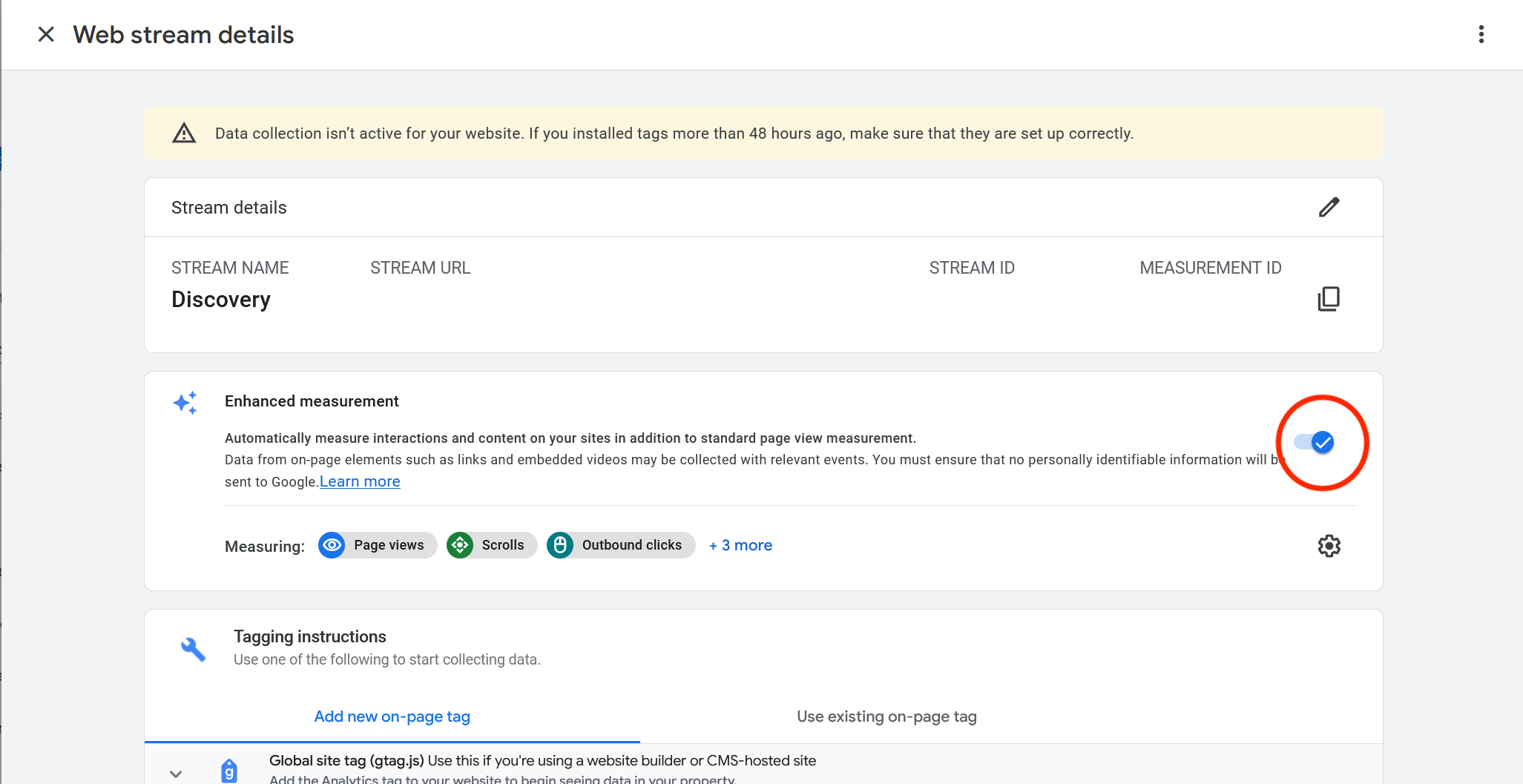1523x784 pixels.
Task: Click the Tagging instructions wrench icon
Action: point(193,649)
